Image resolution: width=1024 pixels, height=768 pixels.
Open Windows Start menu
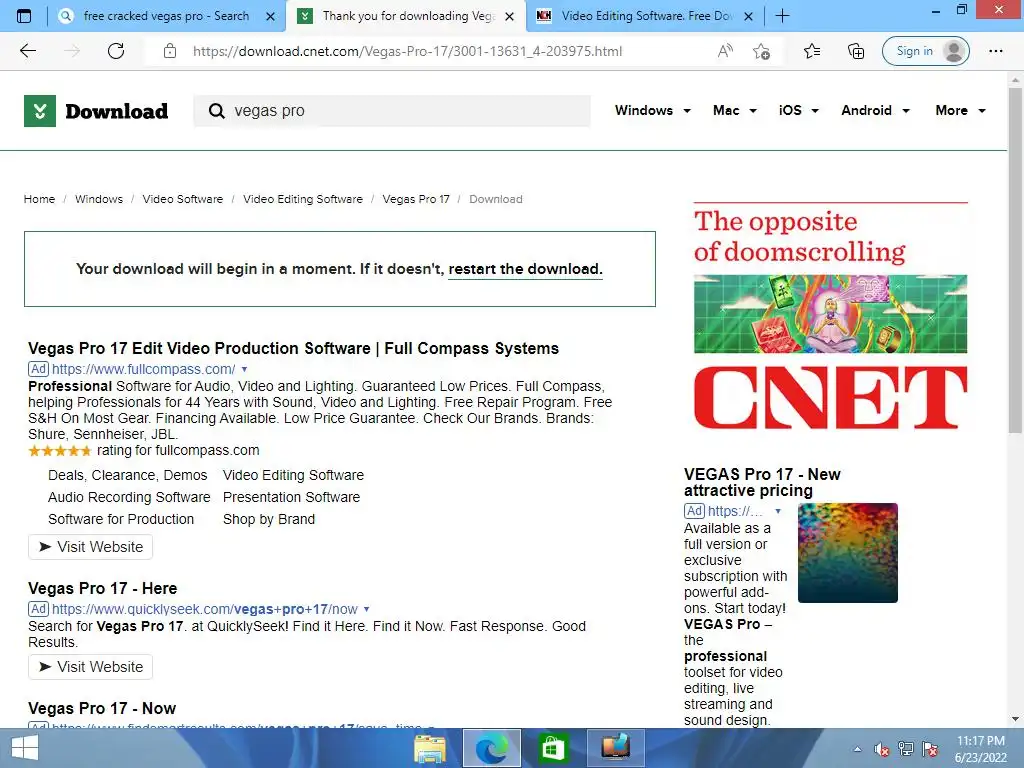point(25,748)
